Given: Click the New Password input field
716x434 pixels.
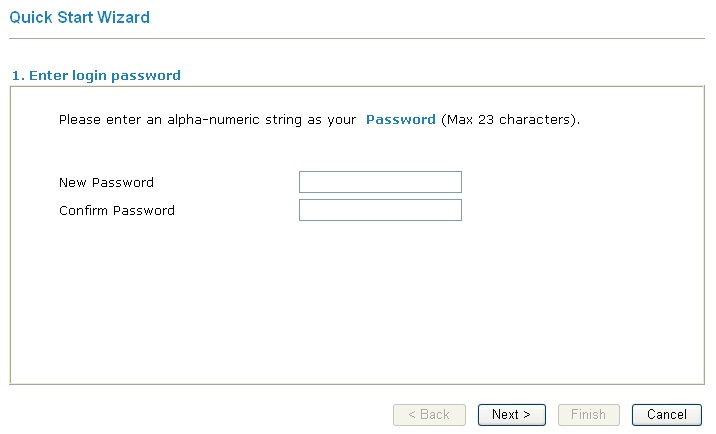Looking at the screenshot, I should click(x=380, y=182).
